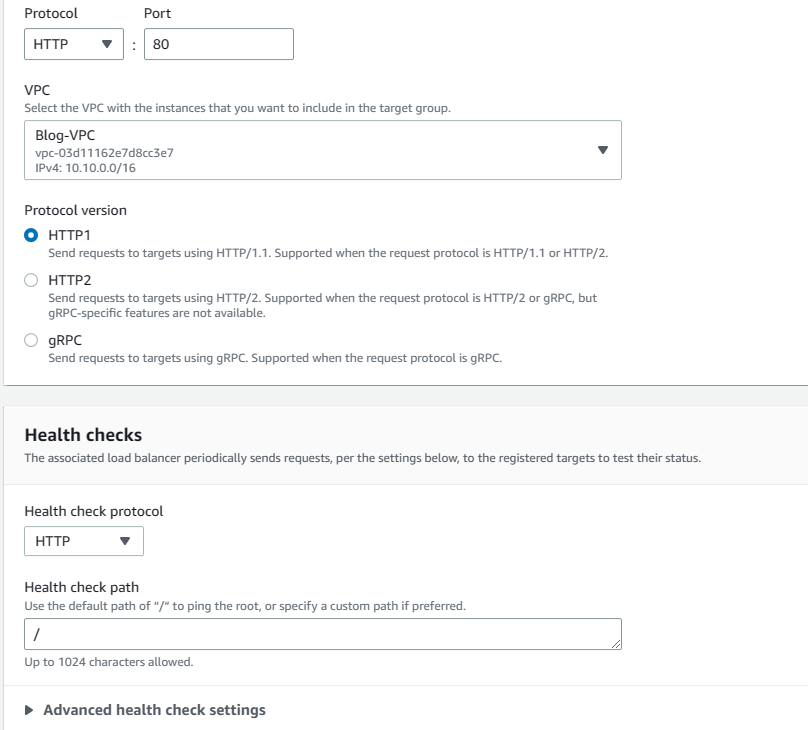808x730 pixels.
Task: Choose the HTTP2 protocol version radio
Action: click(x=31, y=280)
